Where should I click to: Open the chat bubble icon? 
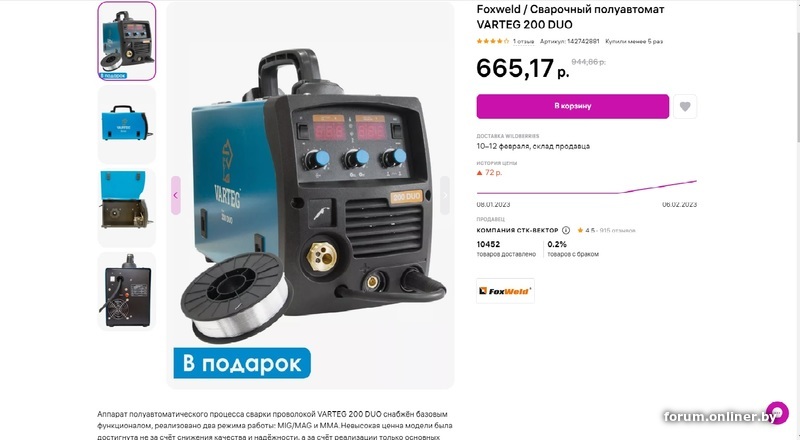(778, 412)
